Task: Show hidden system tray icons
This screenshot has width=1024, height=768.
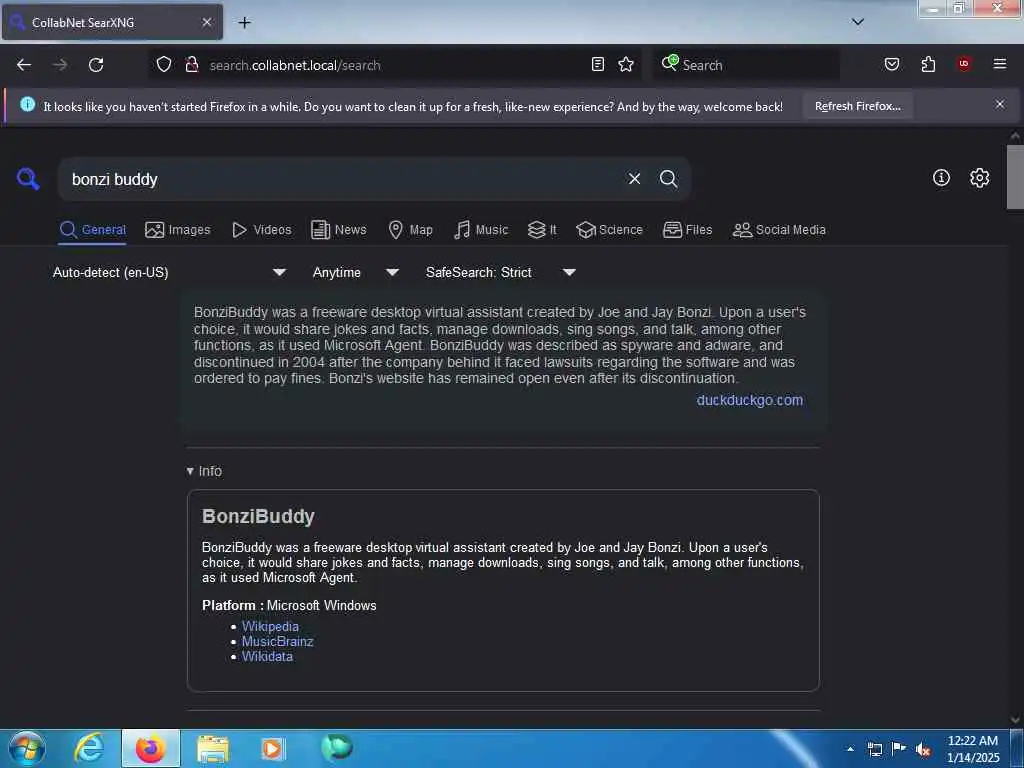Action: (850, 749)
